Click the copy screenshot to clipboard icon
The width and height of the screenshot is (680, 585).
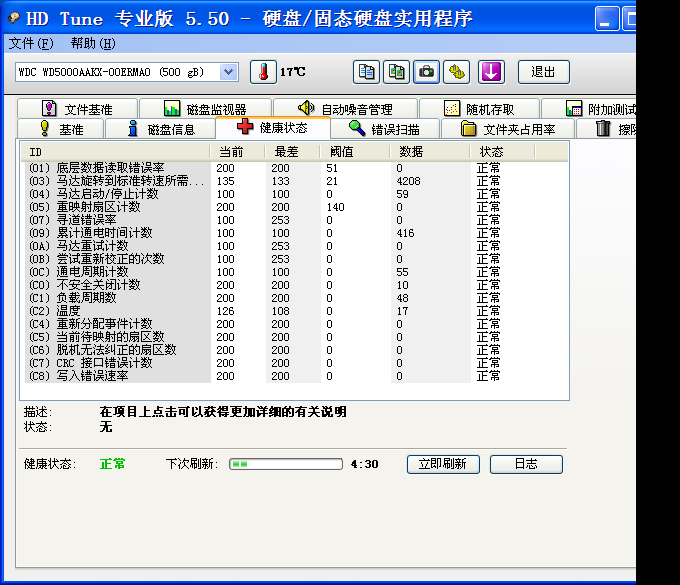coord(396,72)
